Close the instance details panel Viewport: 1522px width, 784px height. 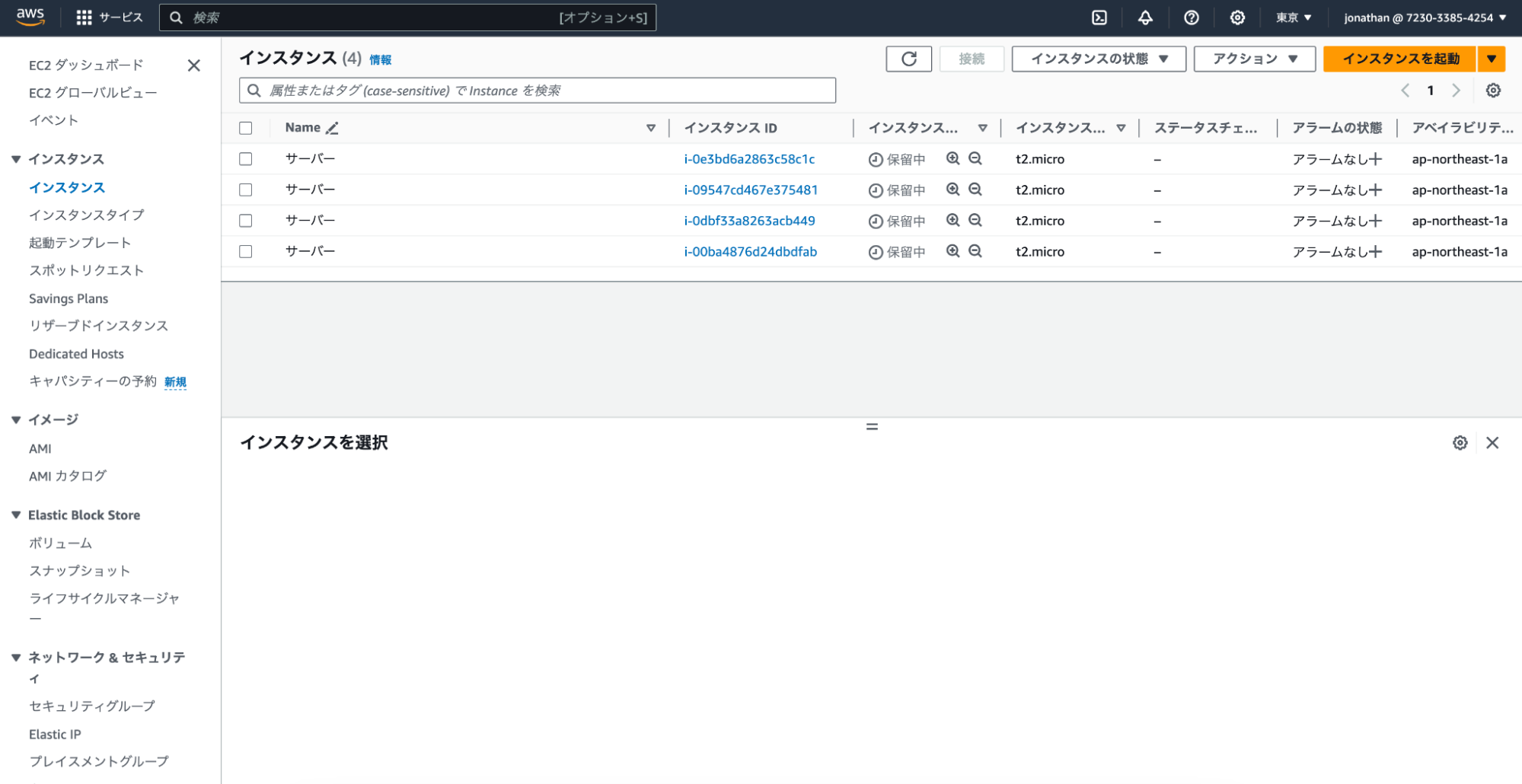[x=1492, y=443]
